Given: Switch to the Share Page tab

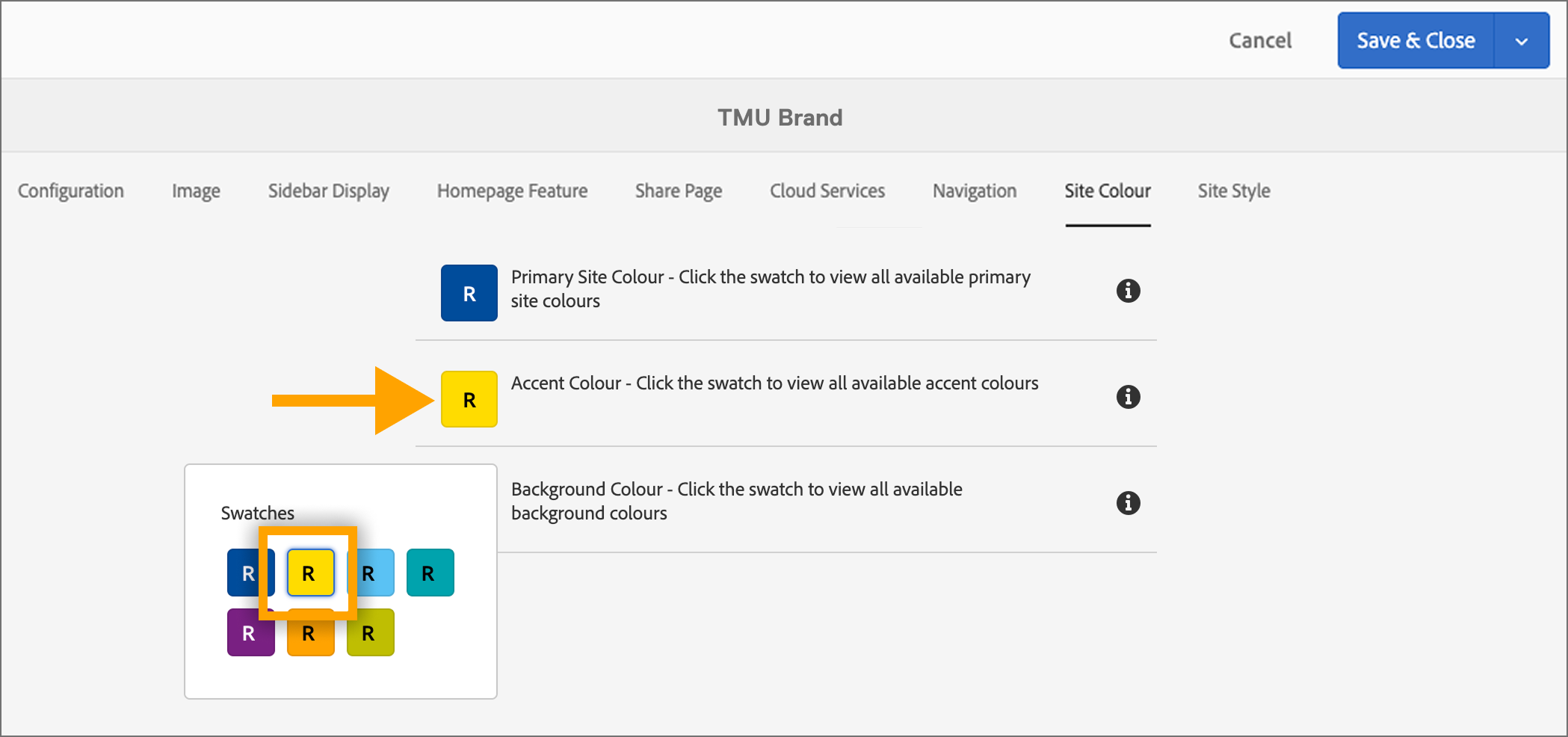Looking at the screenshot, I should (x=678, y=191).
